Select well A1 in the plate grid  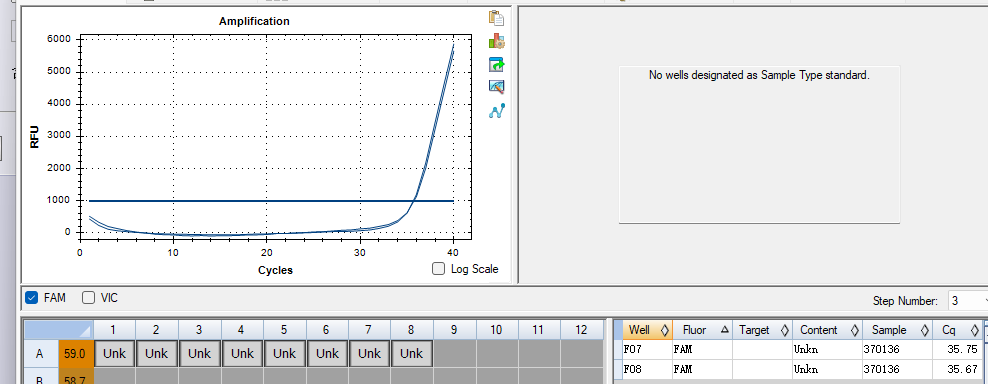click(114, 354)
